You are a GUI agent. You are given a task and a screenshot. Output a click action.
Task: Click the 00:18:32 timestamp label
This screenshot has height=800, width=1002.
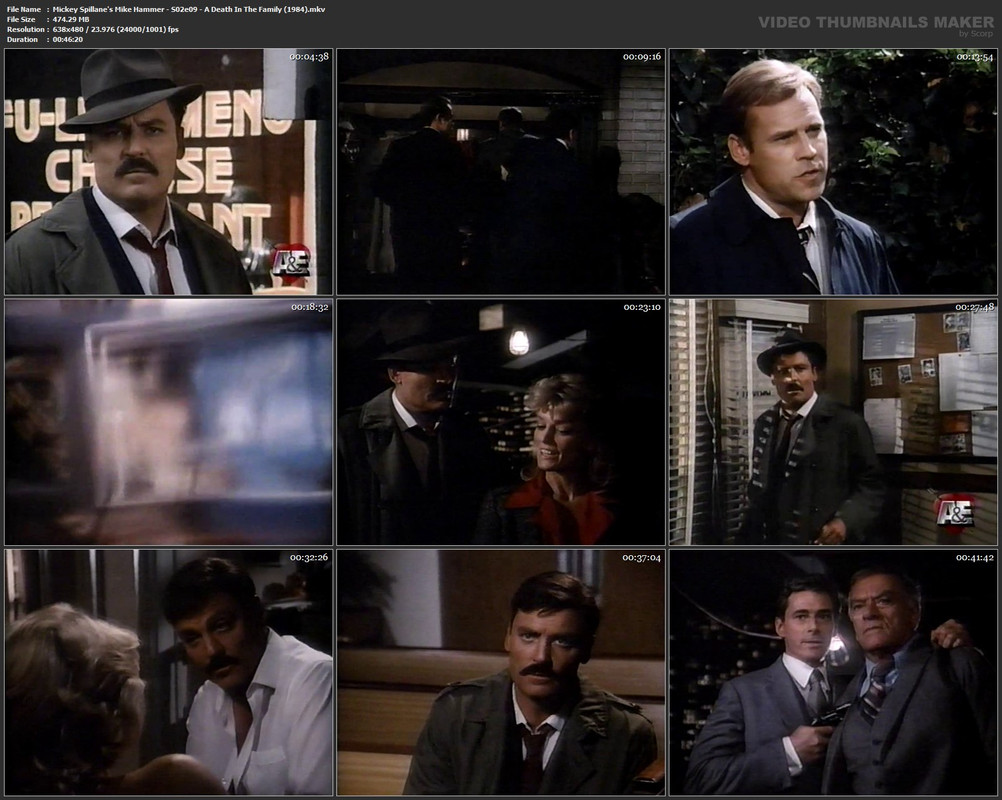(309, 307)
